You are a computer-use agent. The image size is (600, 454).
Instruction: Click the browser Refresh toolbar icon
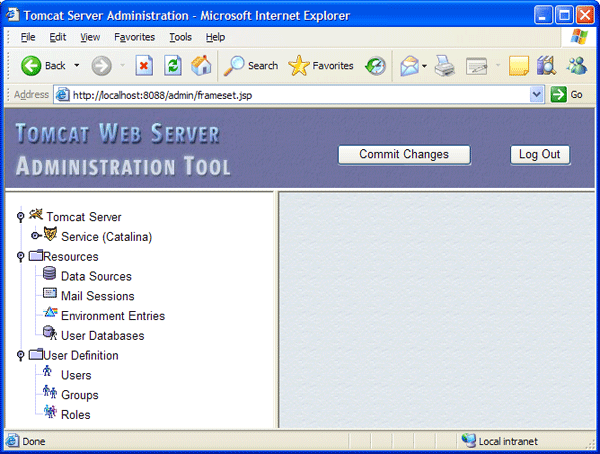[172, 66]
